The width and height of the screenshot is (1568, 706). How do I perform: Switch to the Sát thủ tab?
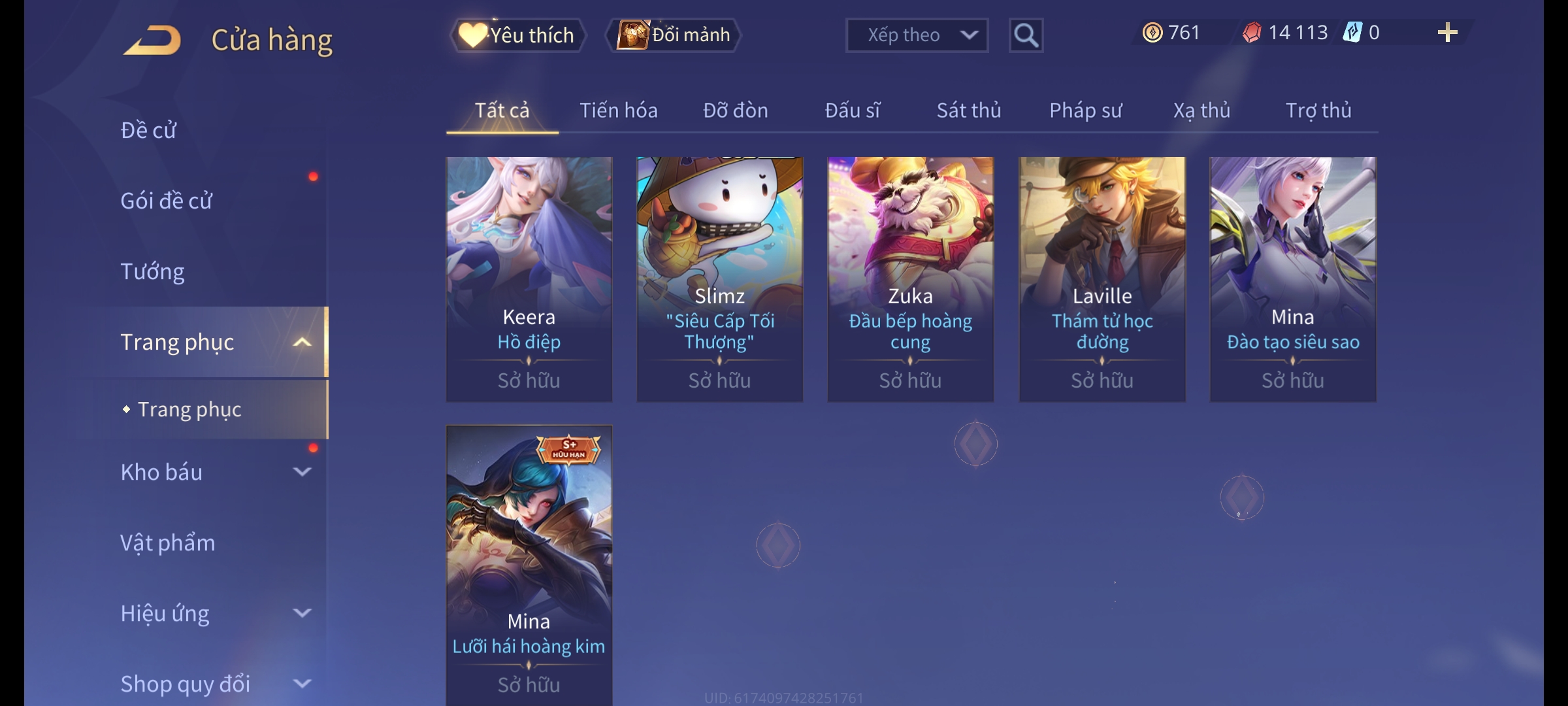[969, 110]
